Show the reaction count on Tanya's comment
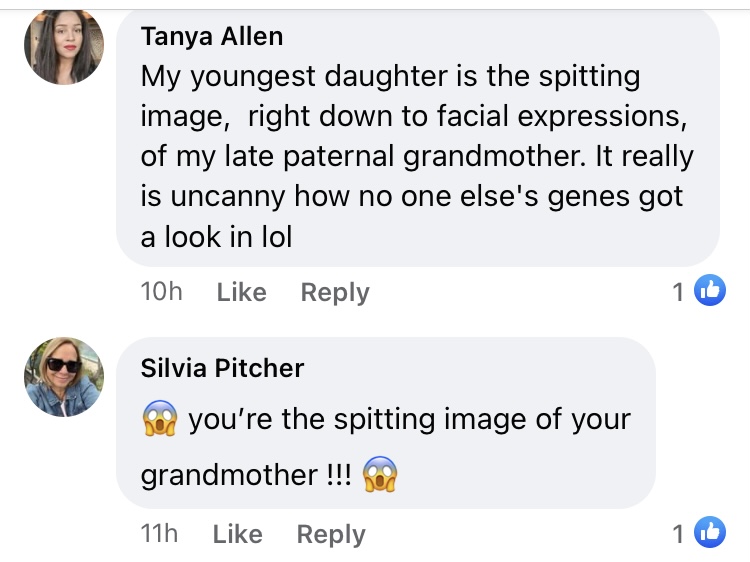The width and height of the screenshot is (750, 562). [679, 292]
